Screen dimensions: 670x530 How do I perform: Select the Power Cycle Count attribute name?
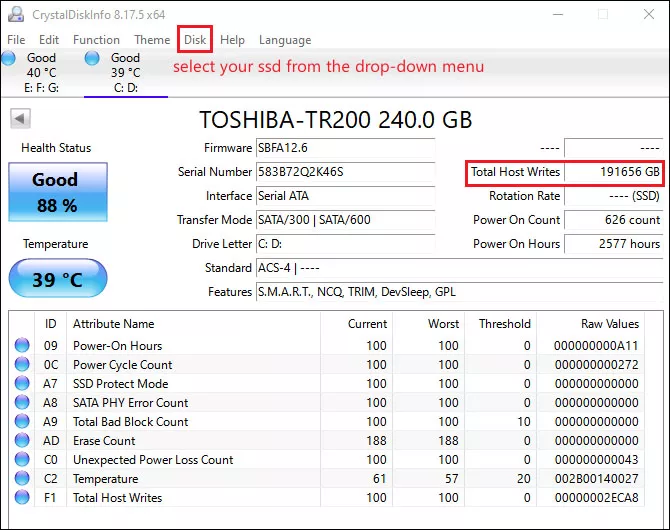pos(122,365)
